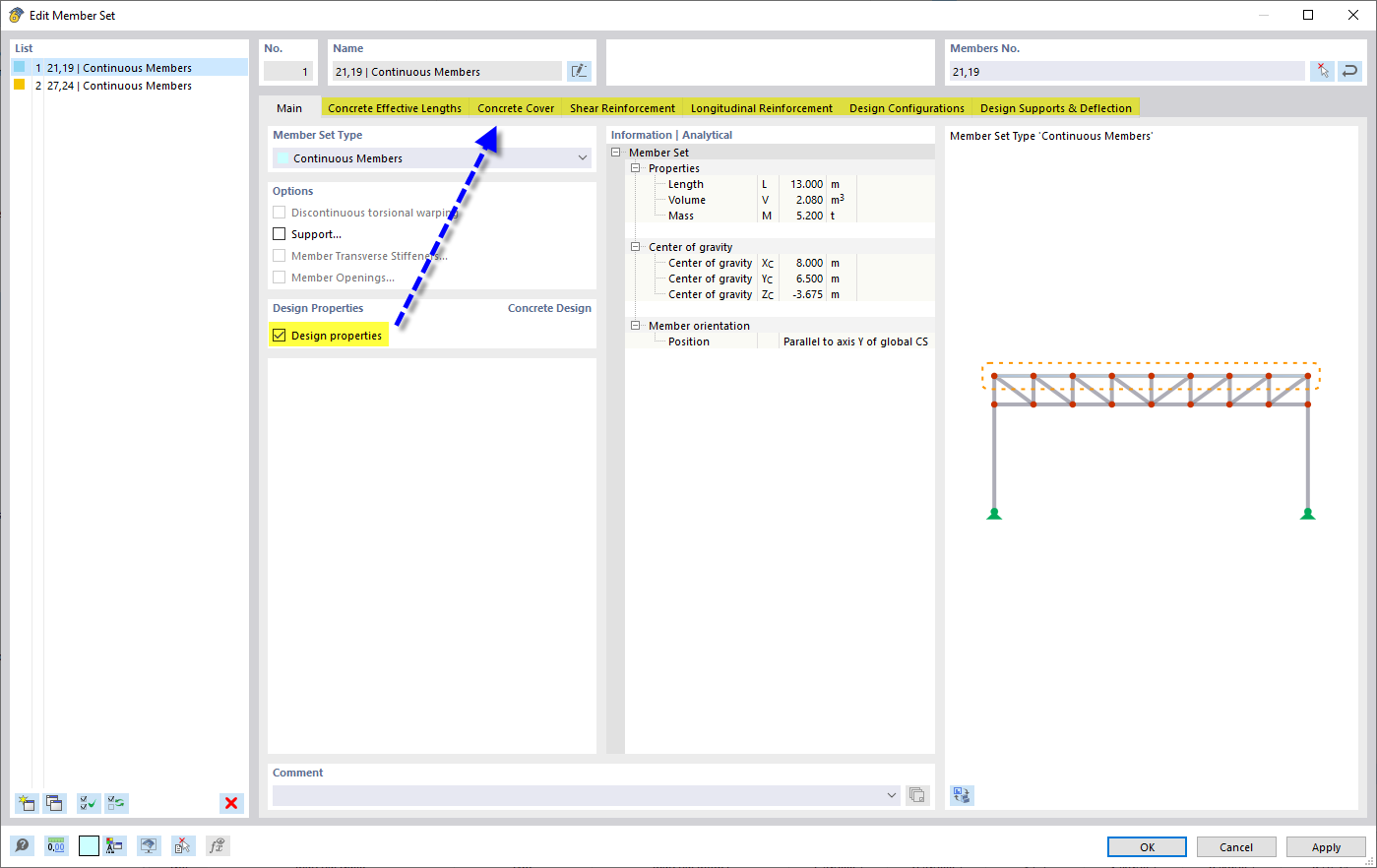Image resolution: width=1377 pixels, height=868 pixels.
Task: Click the fx formula icon
Action: [x=218, y=845]
